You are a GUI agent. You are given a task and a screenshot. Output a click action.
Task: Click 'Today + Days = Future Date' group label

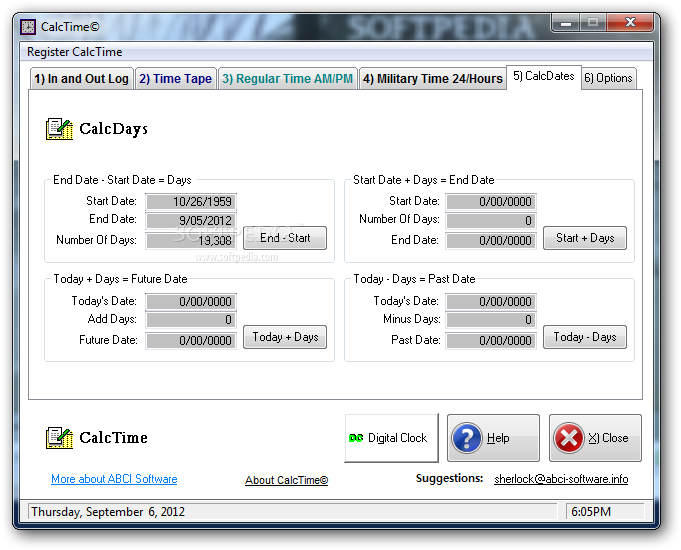point(120,279)
